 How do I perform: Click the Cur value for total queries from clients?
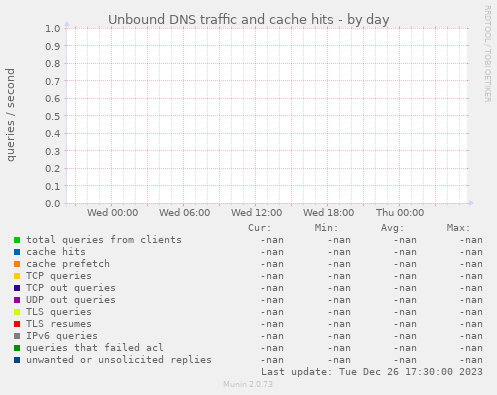pyautogui.click(x=272, y=240)
